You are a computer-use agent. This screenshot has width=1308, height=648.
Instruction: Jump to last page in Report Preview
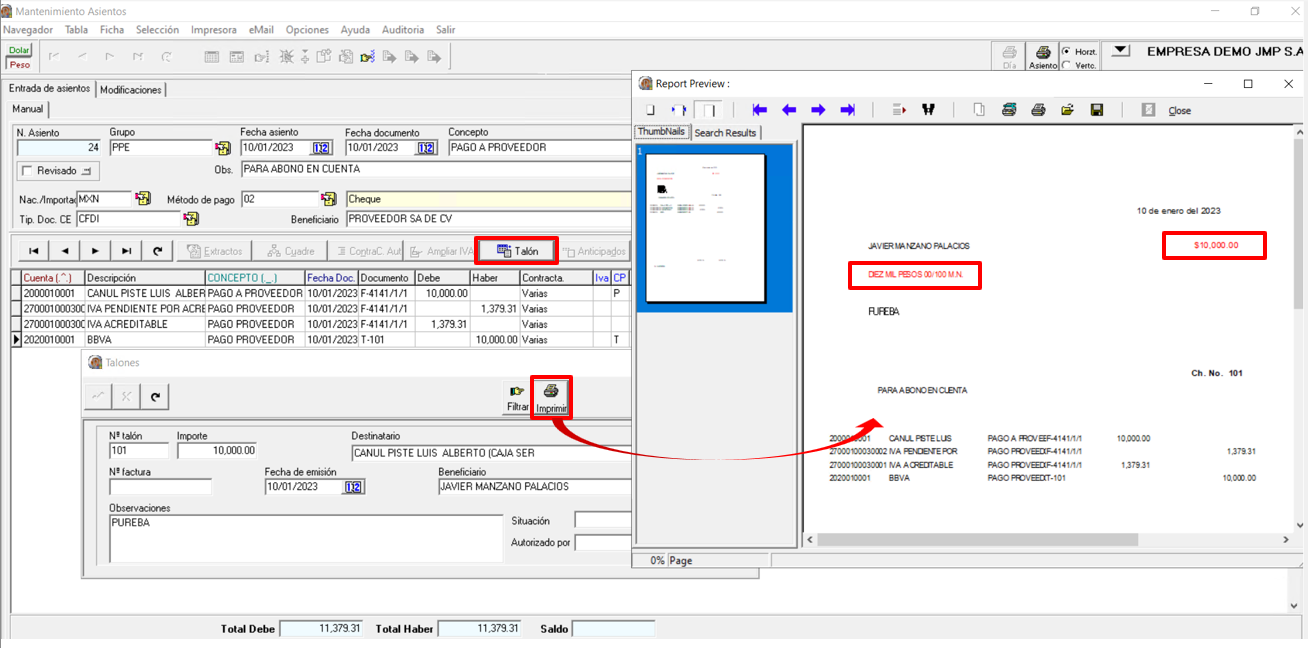tap(848, 110)
